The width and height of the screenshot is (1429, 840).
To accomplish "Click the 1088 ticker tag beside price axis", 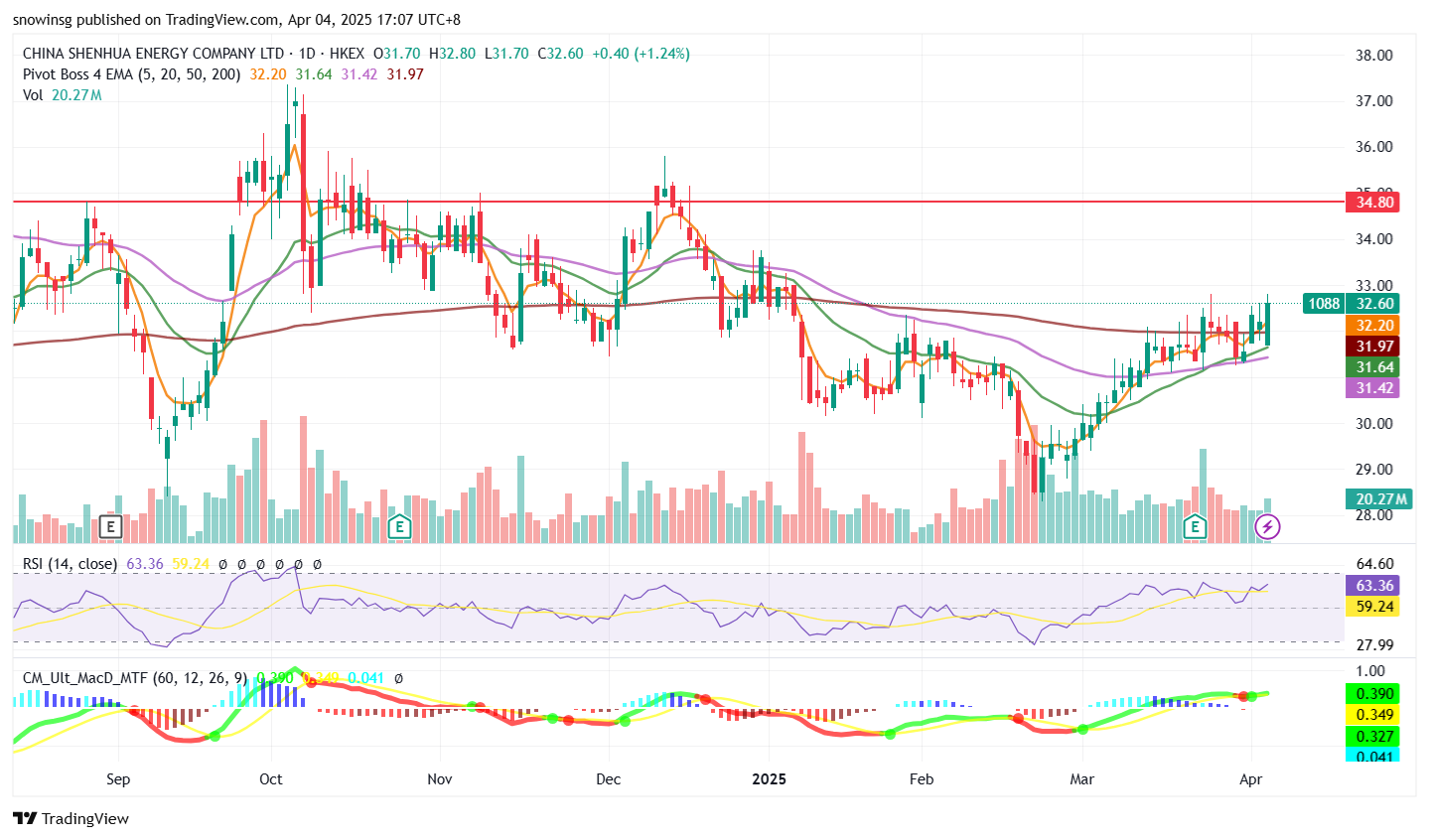I will point(1324,304).
